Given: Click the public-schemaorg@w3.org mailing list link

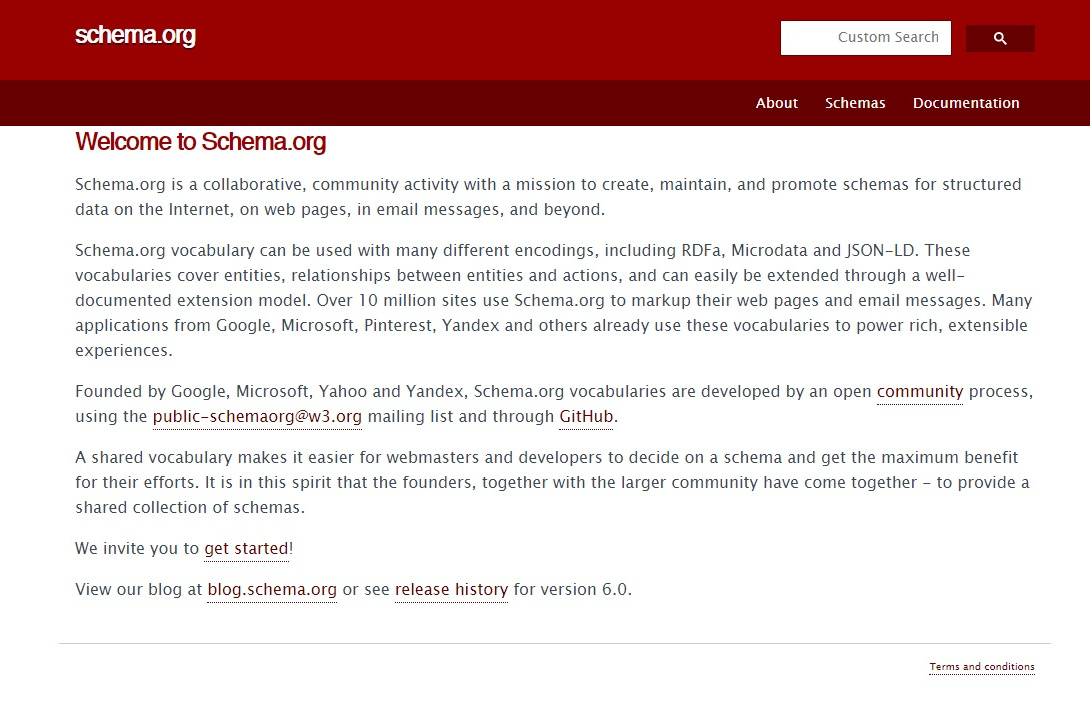Looking at the screenshot, I should [257, 417].
